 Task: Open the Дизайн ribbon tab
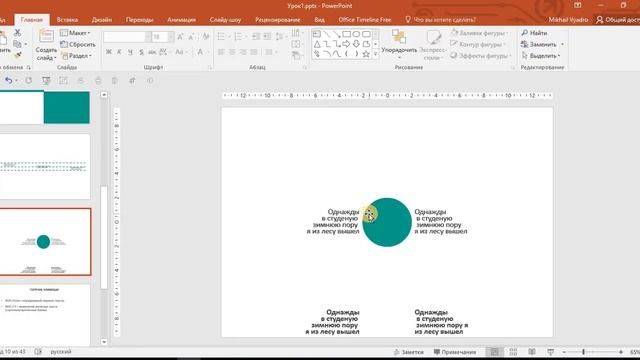[x=102, y=20]
